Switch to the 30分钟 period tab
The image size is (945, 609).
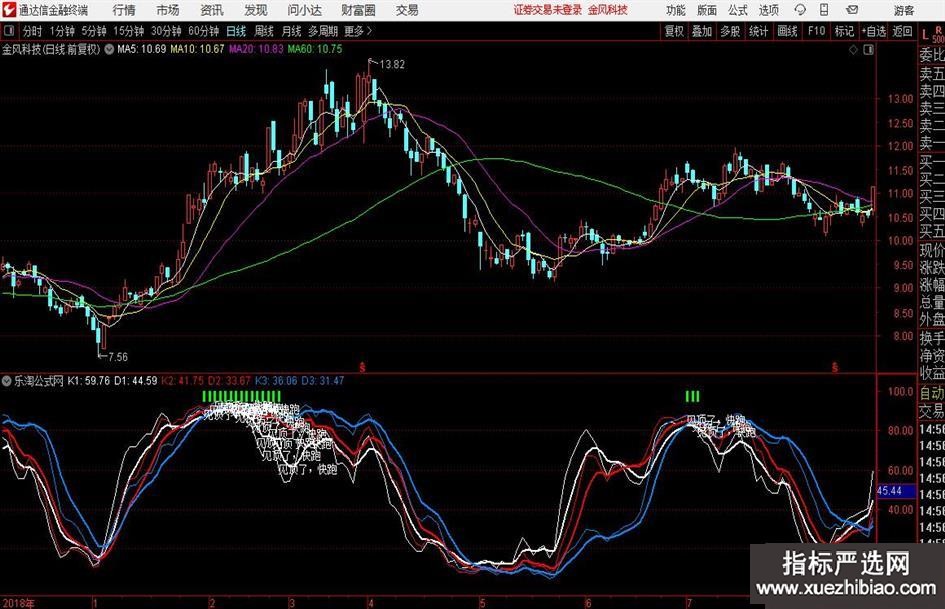[x=166, y=31]
